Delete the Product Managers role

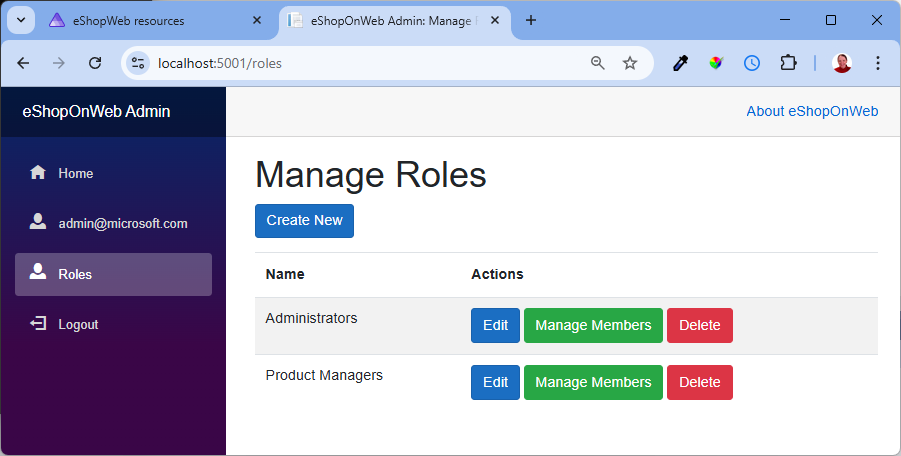pos(700,382)
